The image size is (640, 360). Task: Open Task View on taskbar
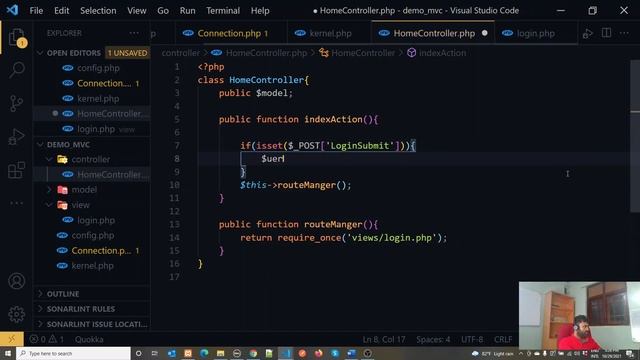coord(155,353)
